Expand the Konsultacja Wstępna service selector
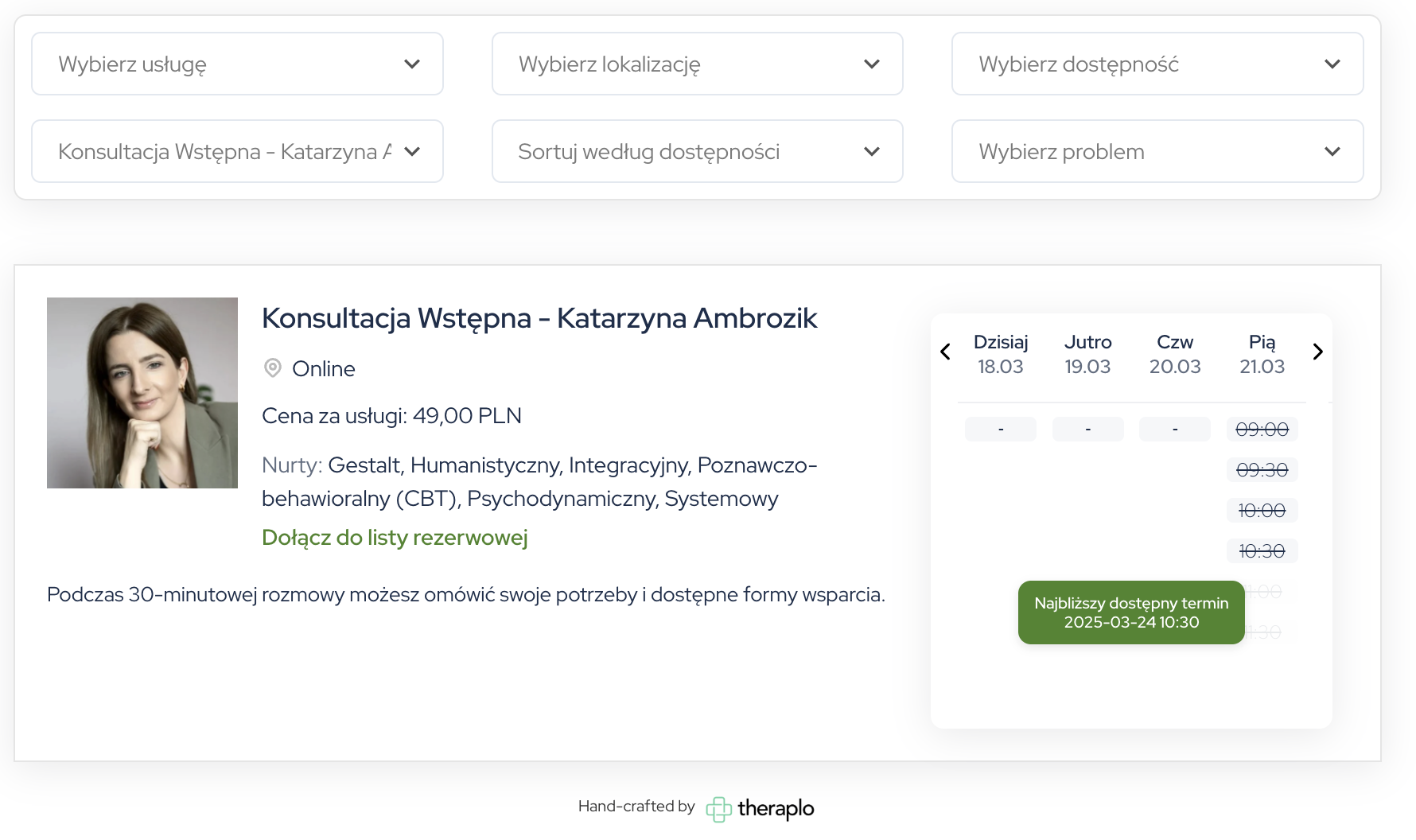1416x840 pixels. pos(237,151)
